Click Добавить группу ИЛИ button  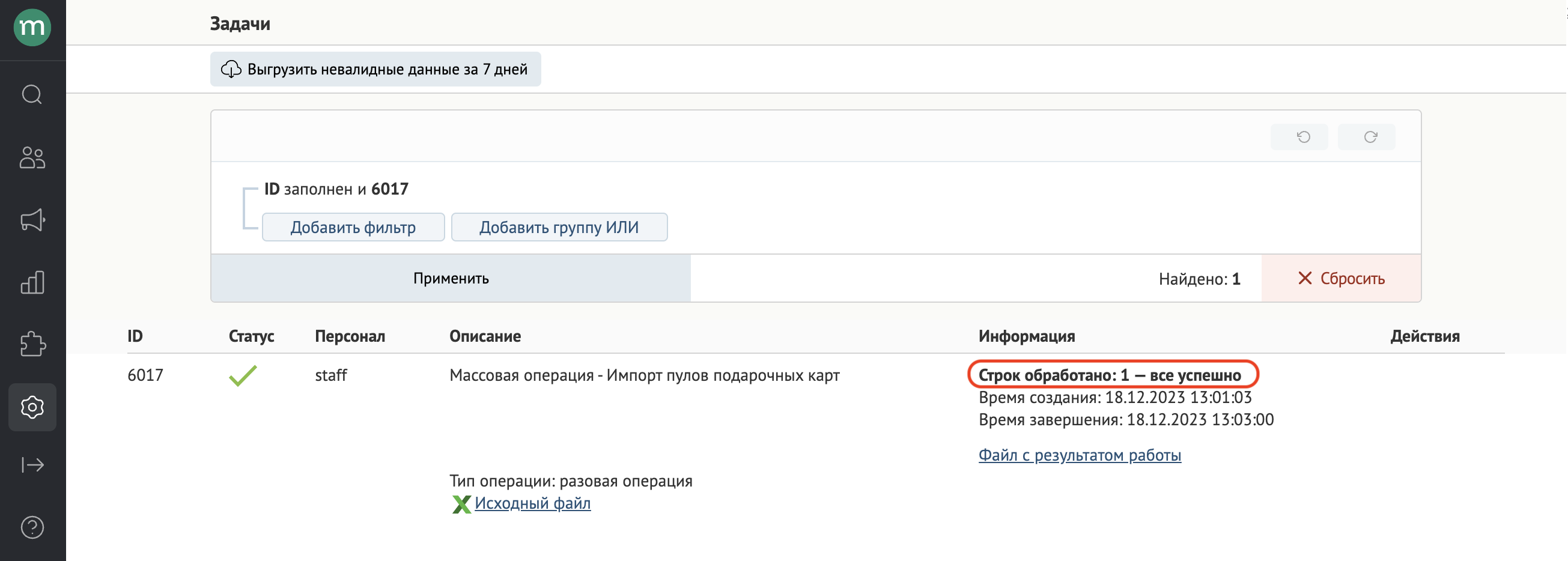coord(559,227)
